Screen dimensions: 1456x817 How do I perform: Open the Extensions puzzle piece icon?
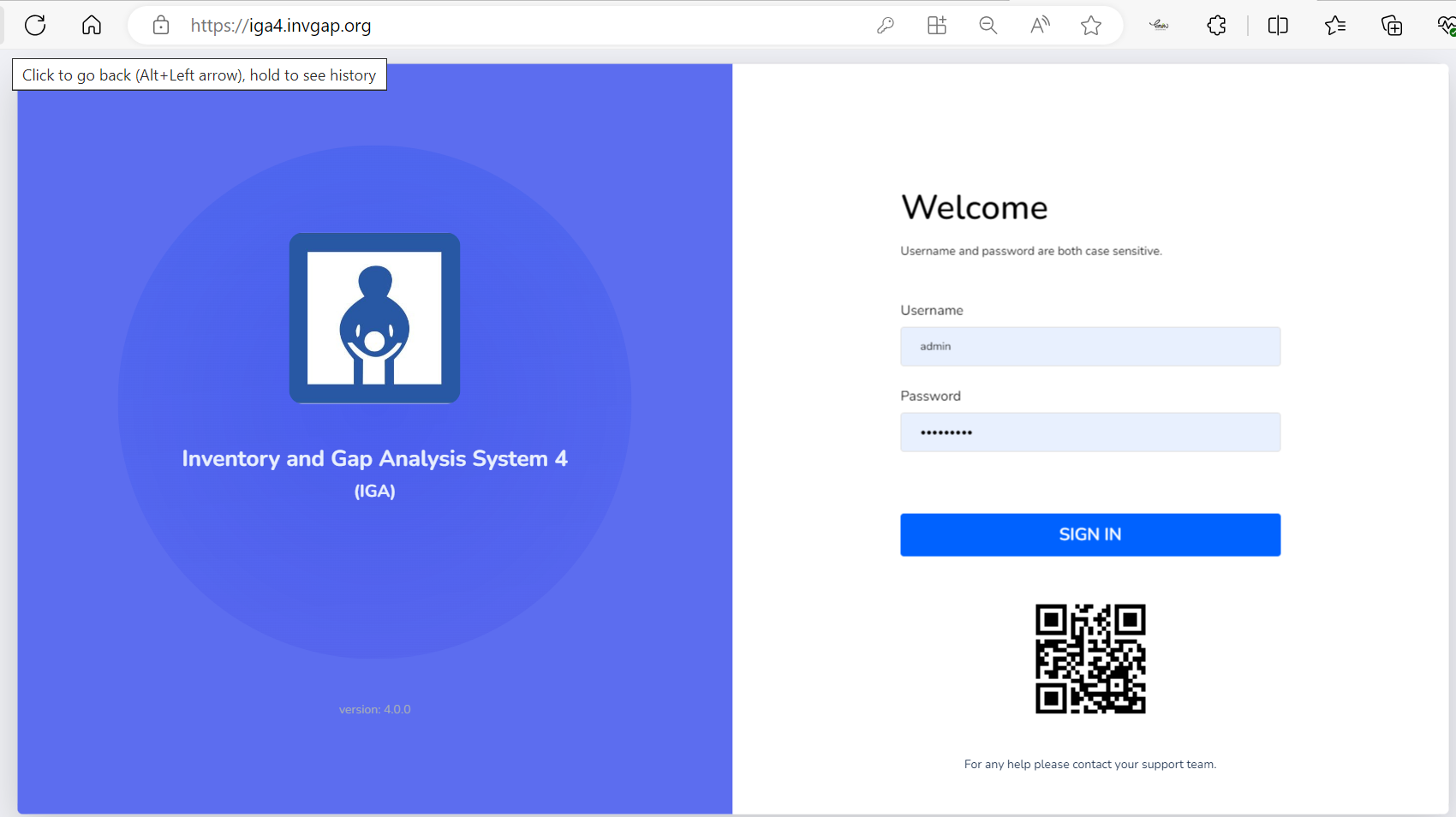1216,26
